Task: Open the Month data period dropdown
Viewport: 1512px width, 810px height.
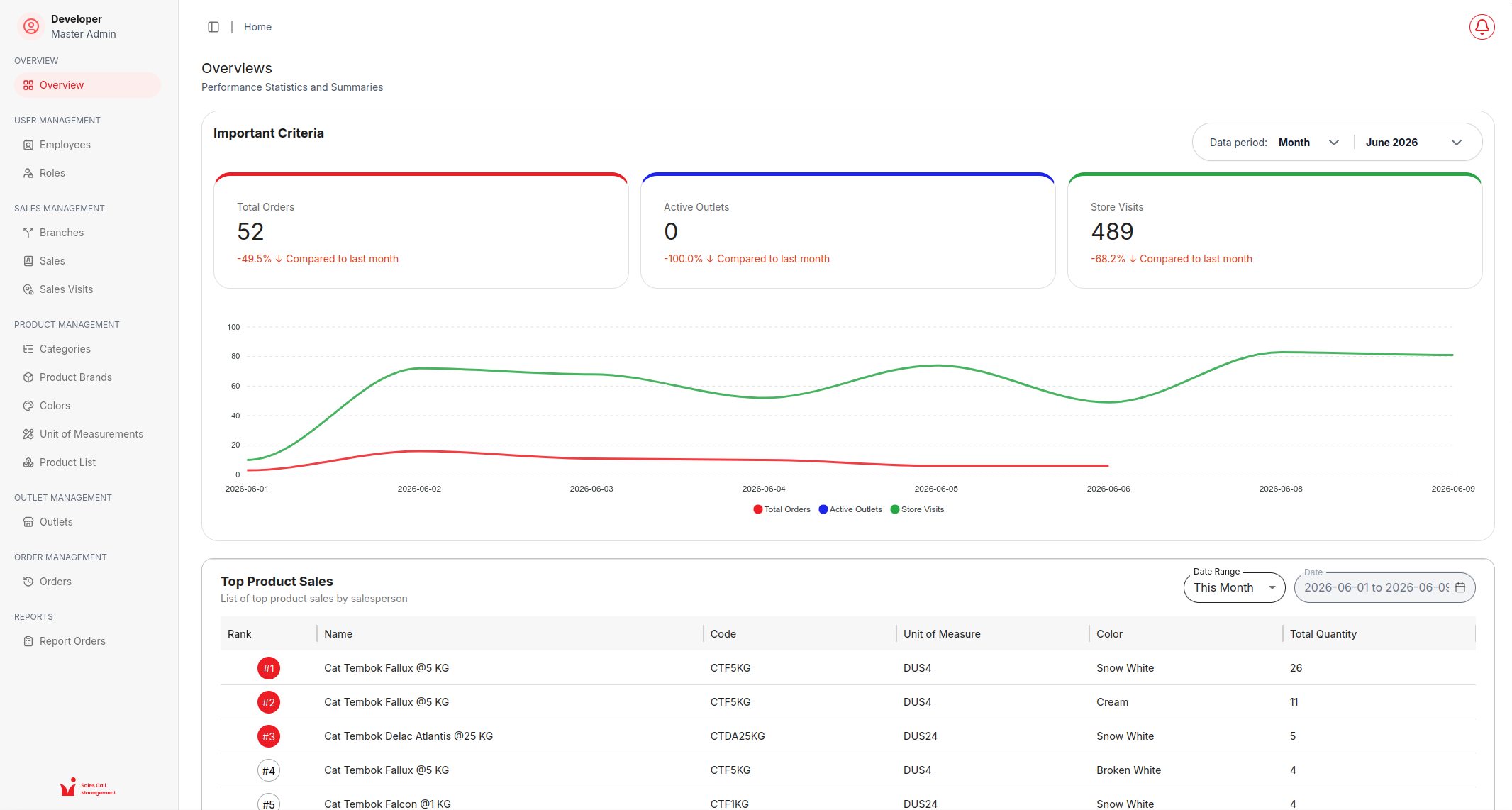Action: 1308,143
